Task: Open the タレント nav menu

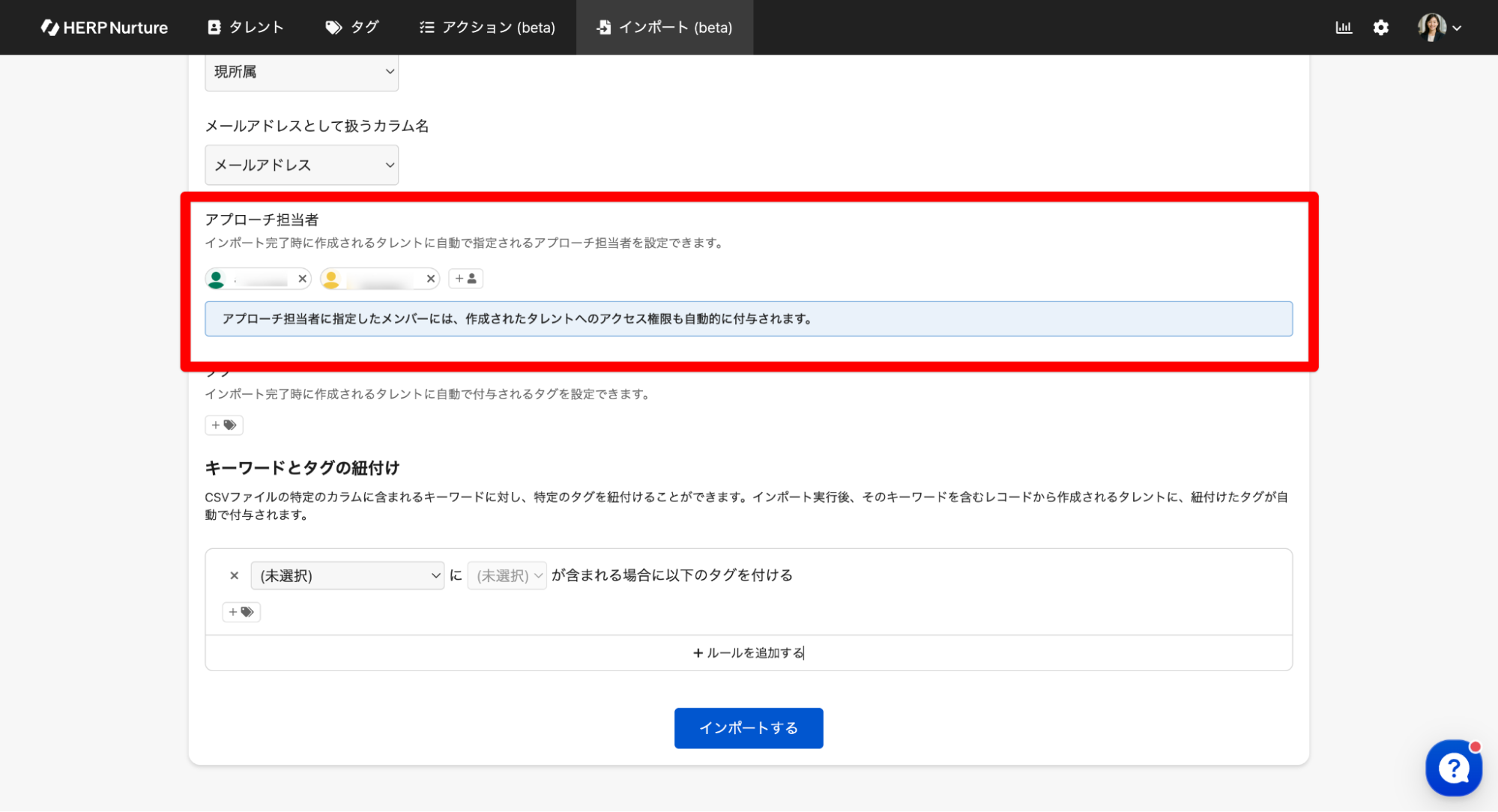Action: click(x=246, y=28)
